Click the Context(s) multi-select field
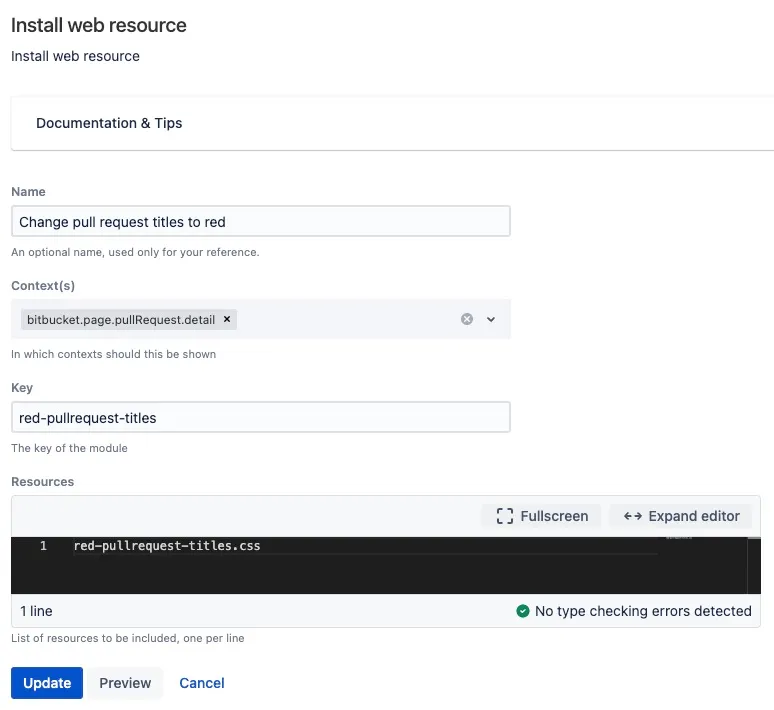This screenshot has height=710, width=774. 261,319
